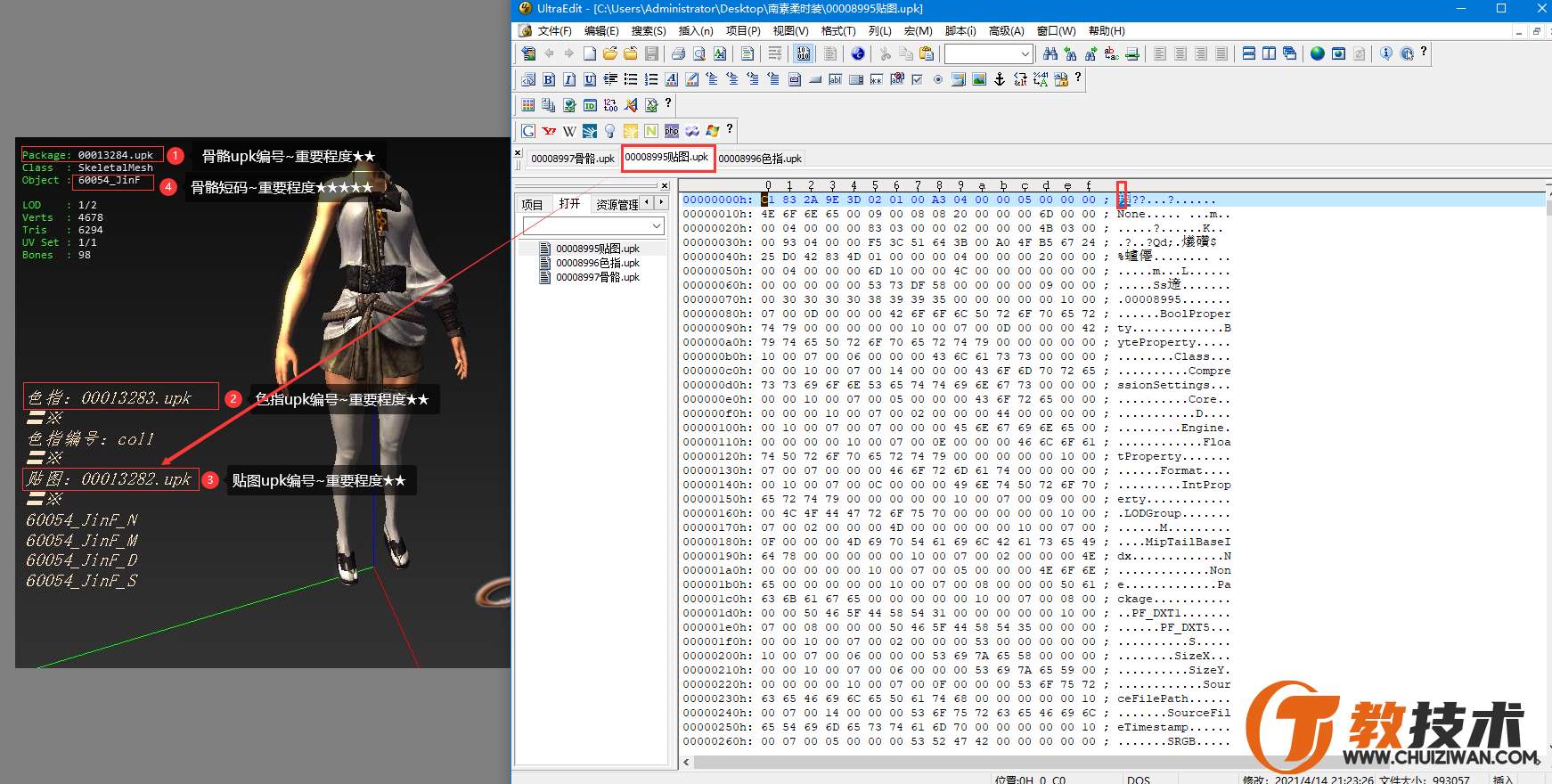
Task: Open the main toolbar combo box dropdown
Action: [1025, 54]
